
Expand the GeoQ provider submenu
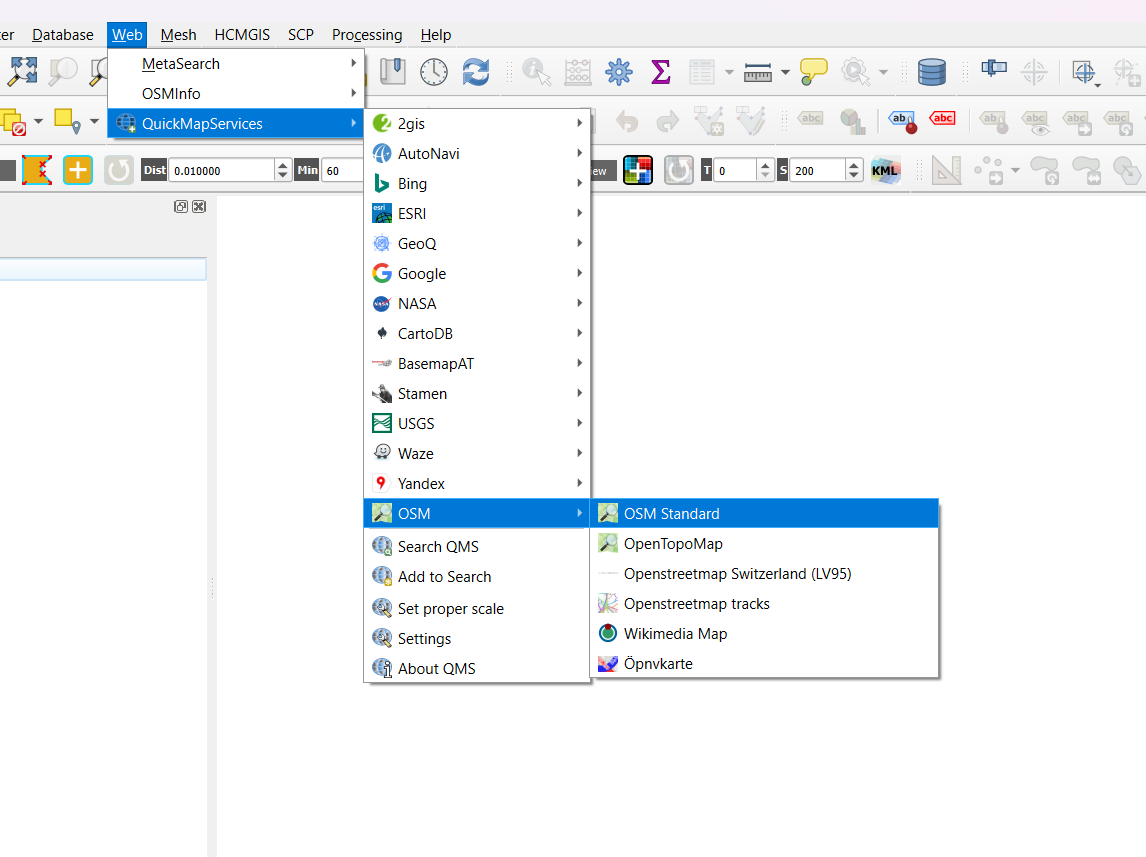[477, 243]
